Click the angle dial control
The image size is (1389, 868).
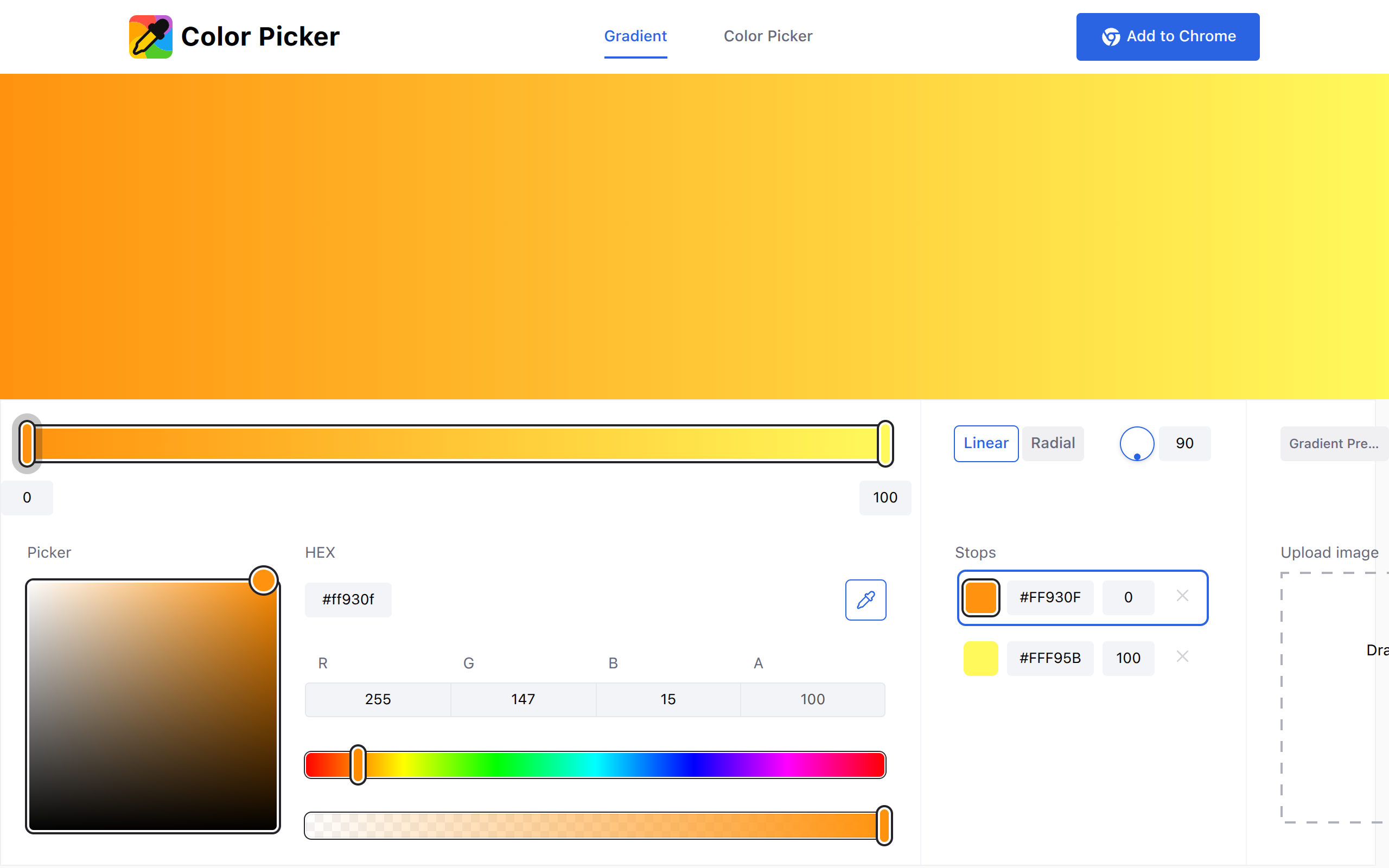tap(1137, 443)
